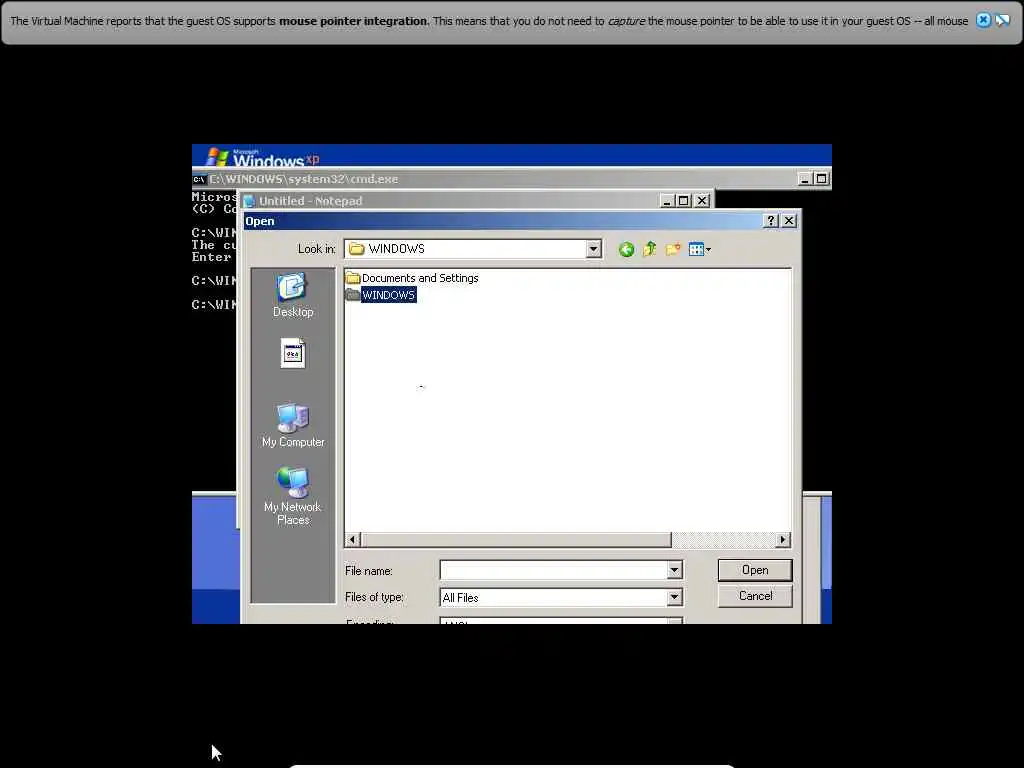
Task: Click the File name text field
Action: pyautogui.click(x=554, y=570)
